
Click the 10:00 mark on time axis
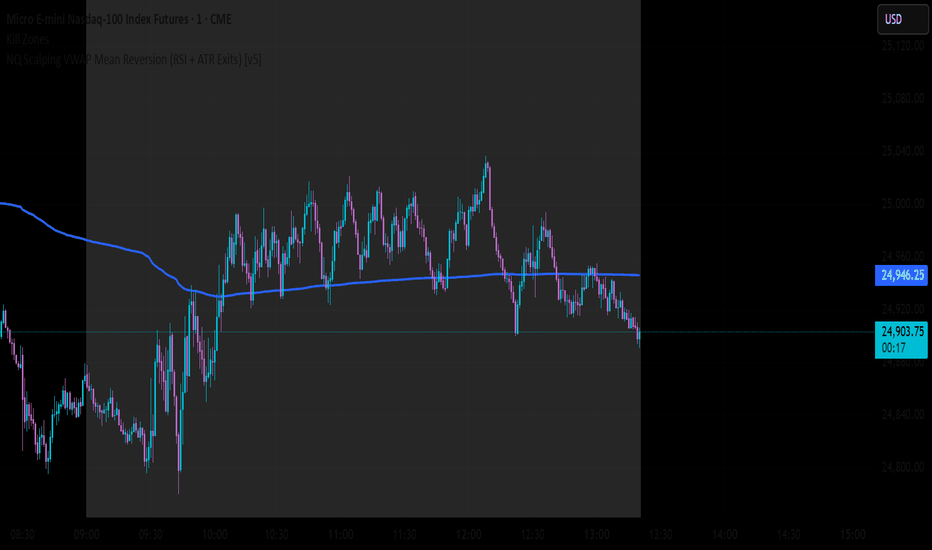coord(215,535)
